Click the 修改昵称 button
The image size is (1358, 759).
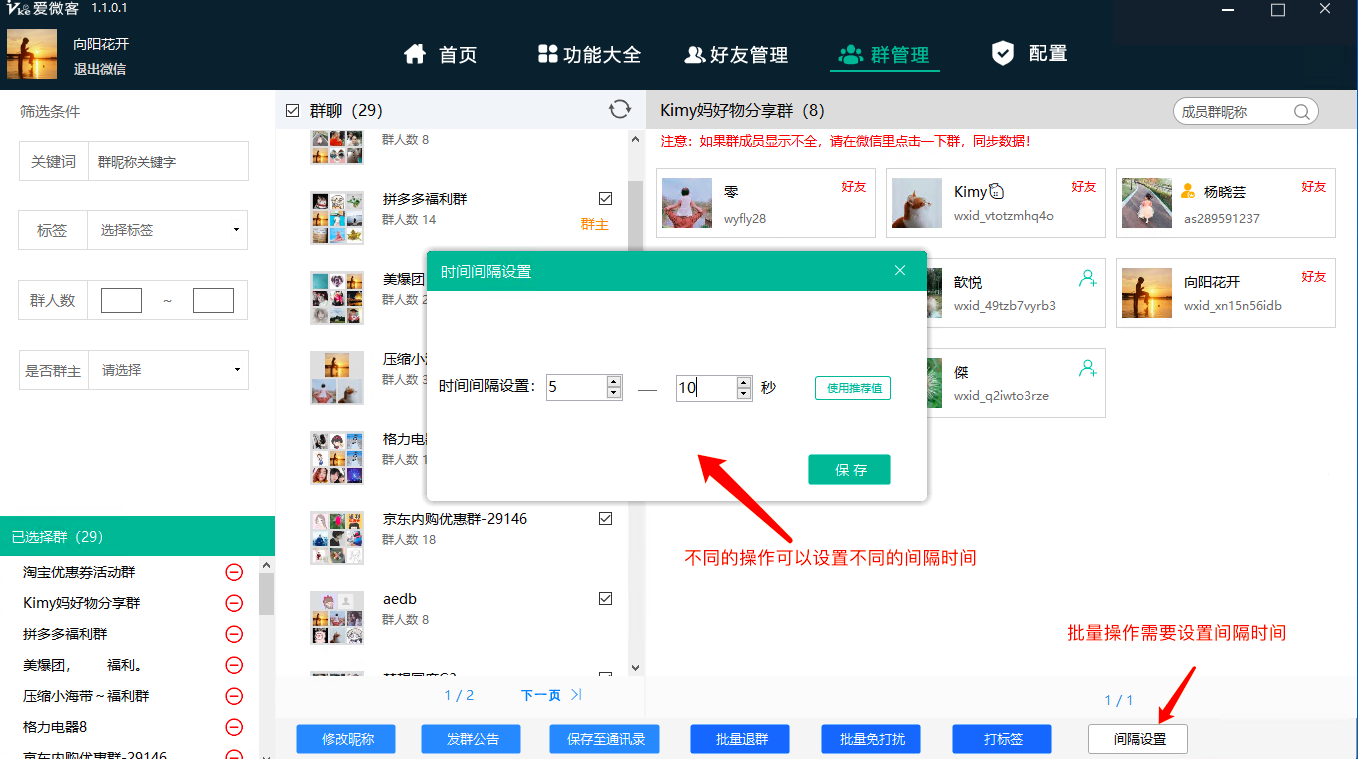click(347, 739)
